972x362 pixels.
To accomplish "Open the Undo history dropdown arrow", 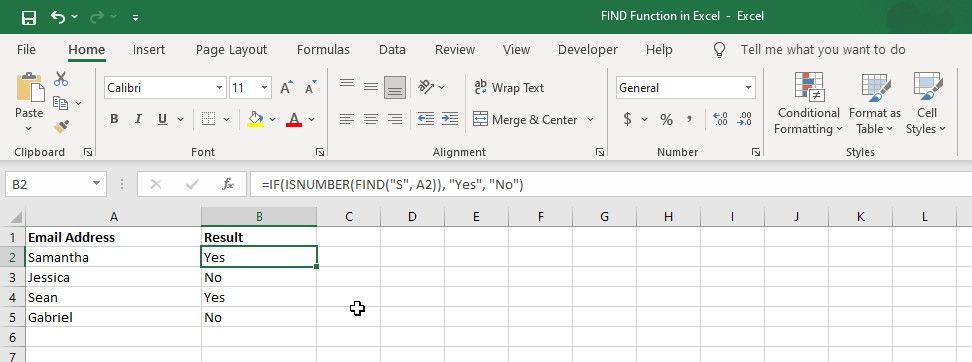I will [x=75, y=17].
